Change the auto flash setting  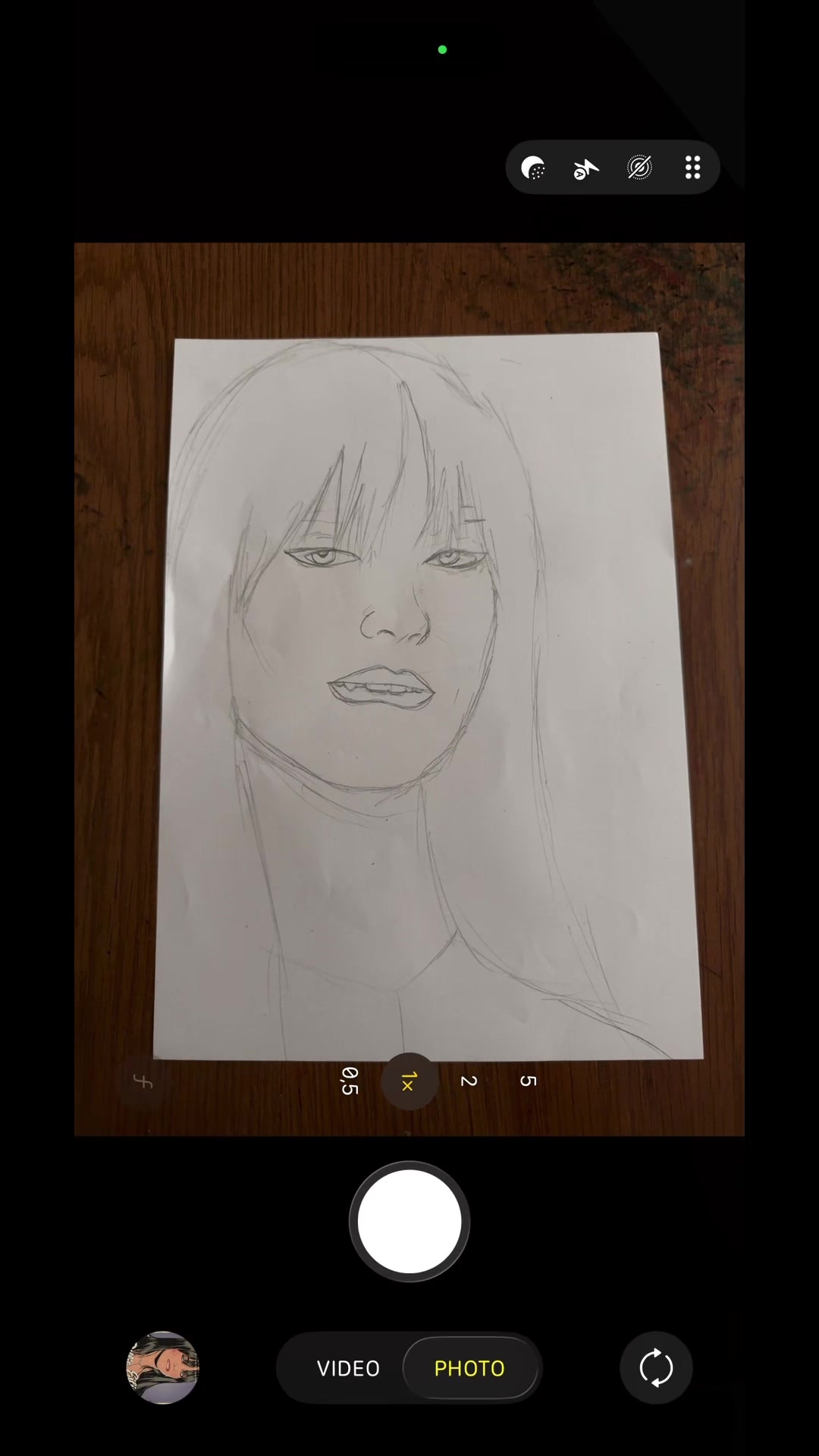[x=586, y=168]
